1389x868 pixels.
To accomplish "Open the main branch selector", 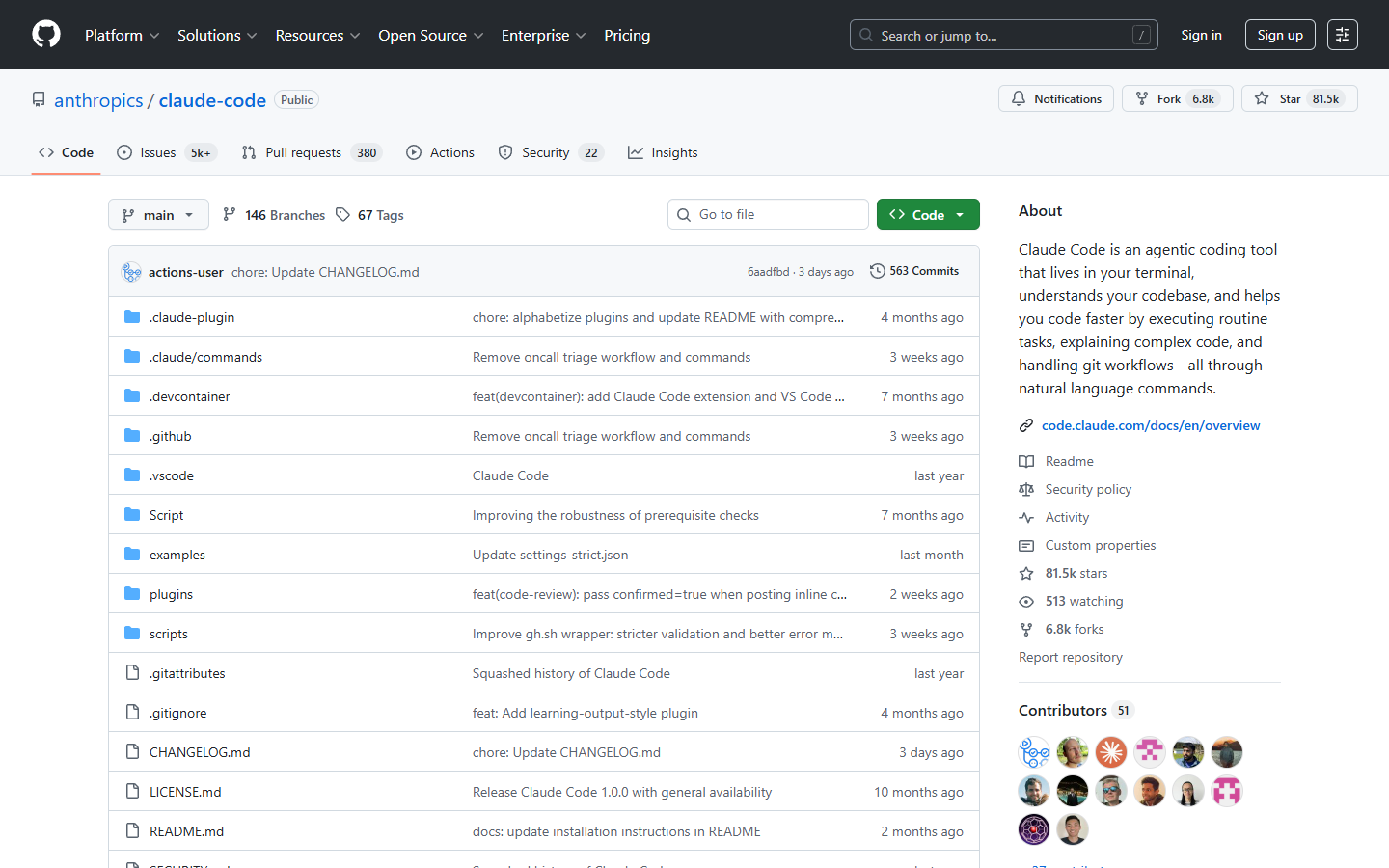I will click(x=158, y=214).
